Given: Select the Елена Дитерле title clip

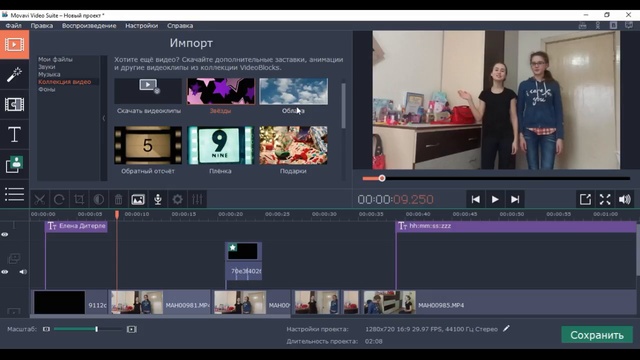Looking at the screenshot, I should (76, 226).
